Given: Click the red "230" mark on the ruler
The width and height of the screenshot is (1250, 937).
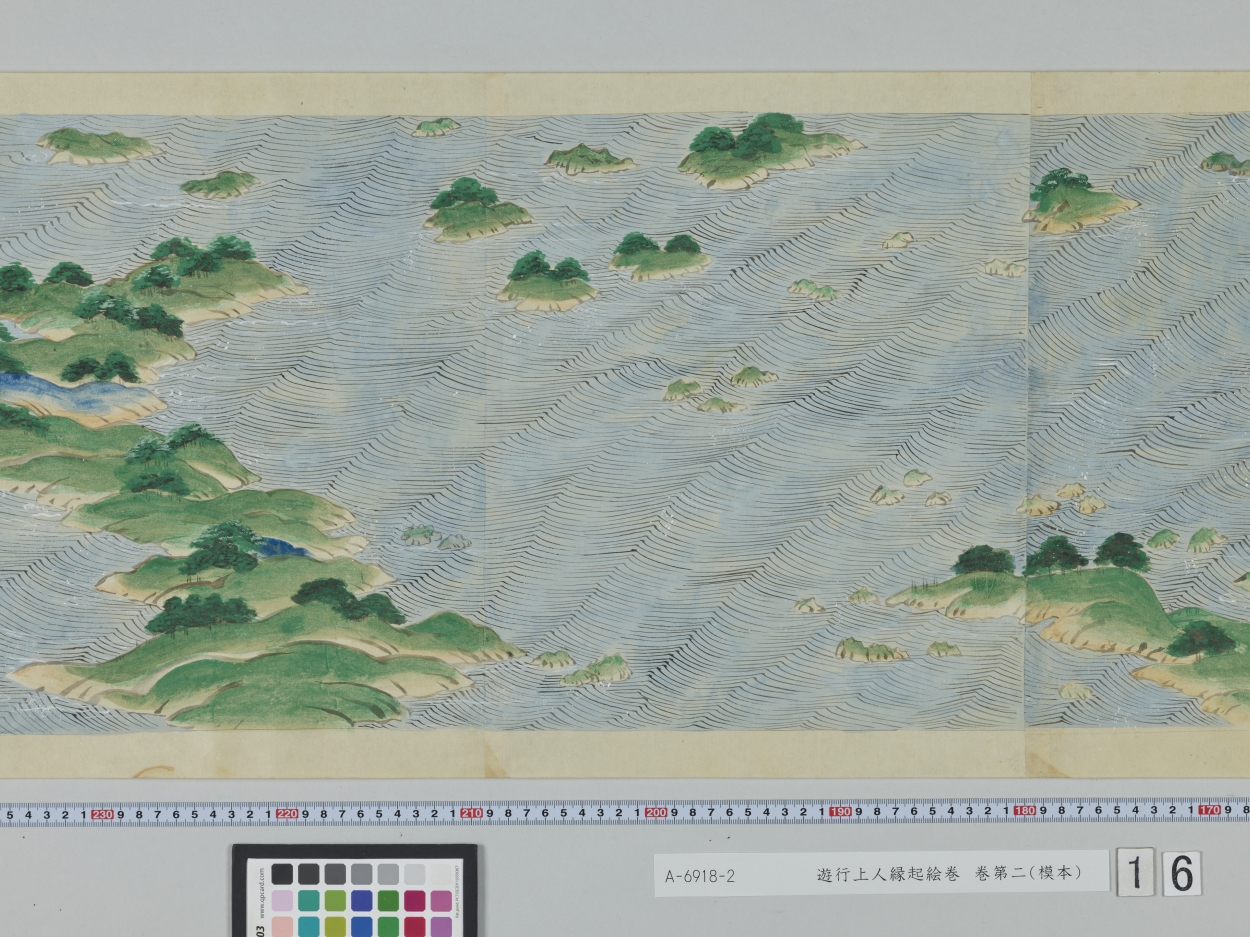Looking at the screenshot, I should [102, 814].
